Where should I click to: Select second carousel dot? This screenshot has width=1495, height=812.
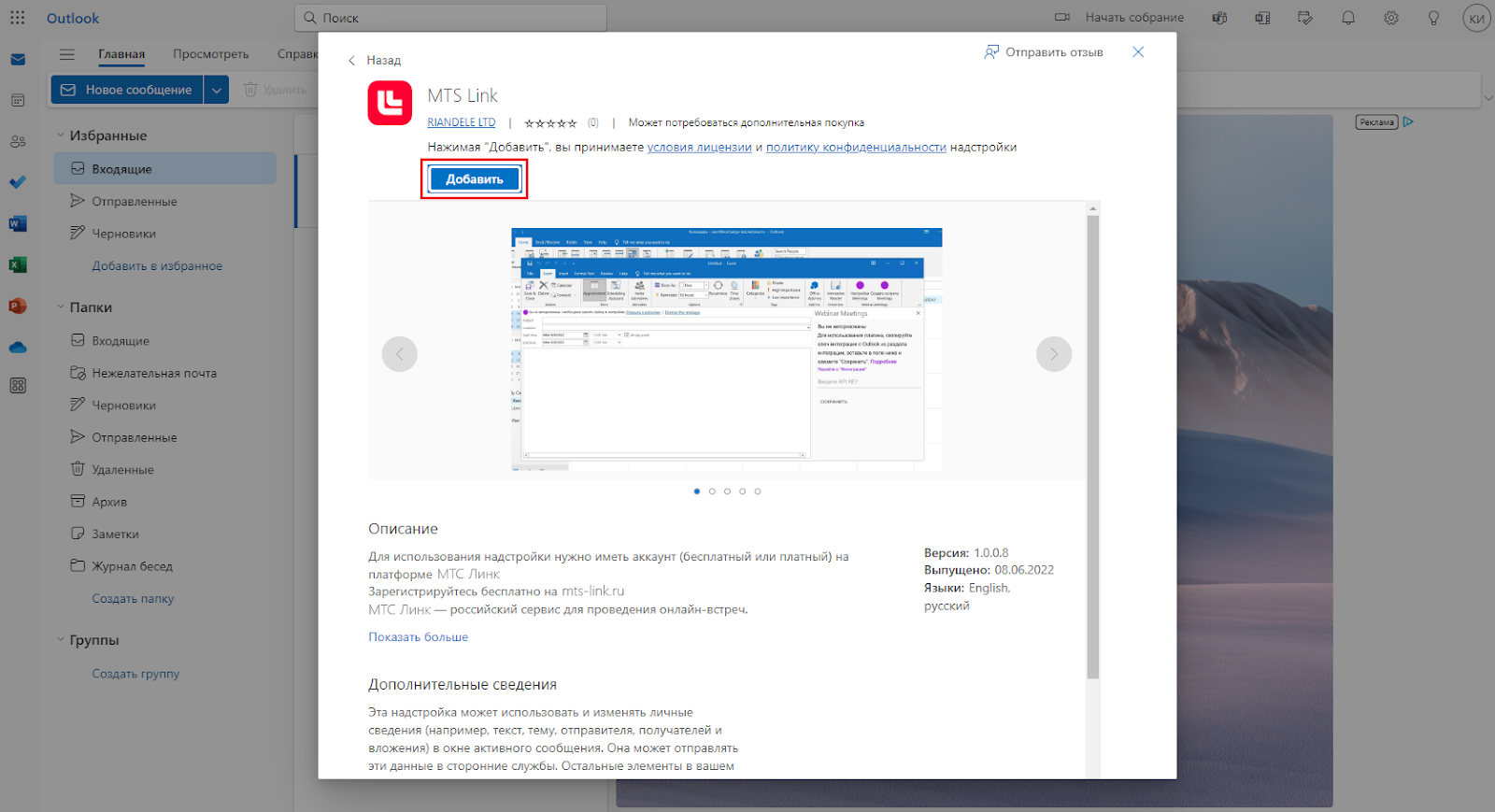[712, 491]
